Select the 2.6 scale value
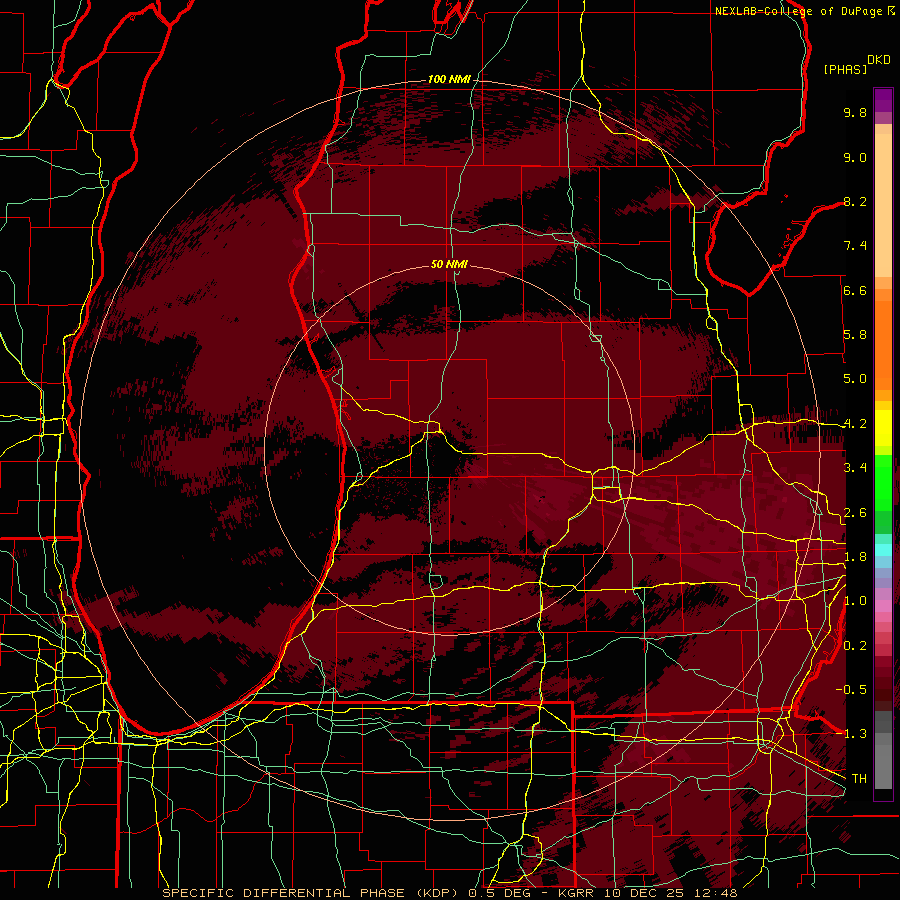 click(855, 513)
